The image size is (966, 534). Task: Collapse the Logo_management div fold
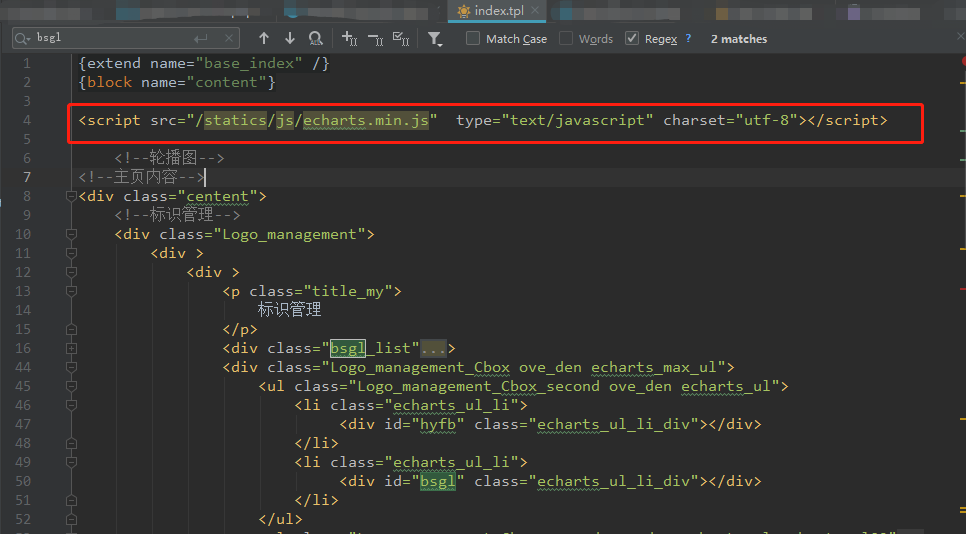(71, 235)
